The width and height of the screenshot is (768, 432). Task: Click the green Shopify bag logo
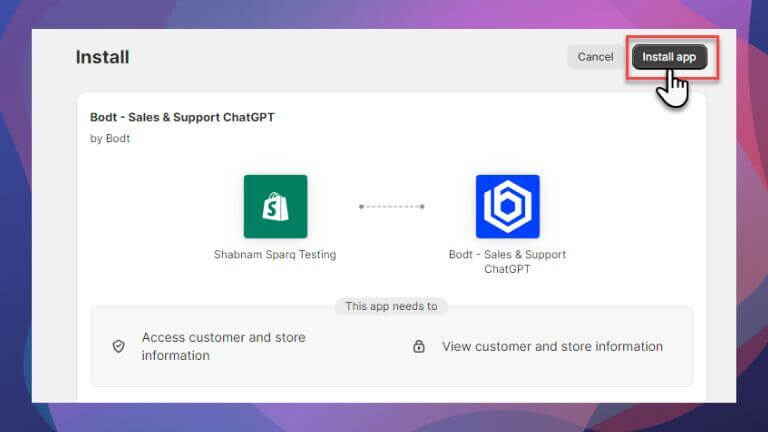point(275,206)
